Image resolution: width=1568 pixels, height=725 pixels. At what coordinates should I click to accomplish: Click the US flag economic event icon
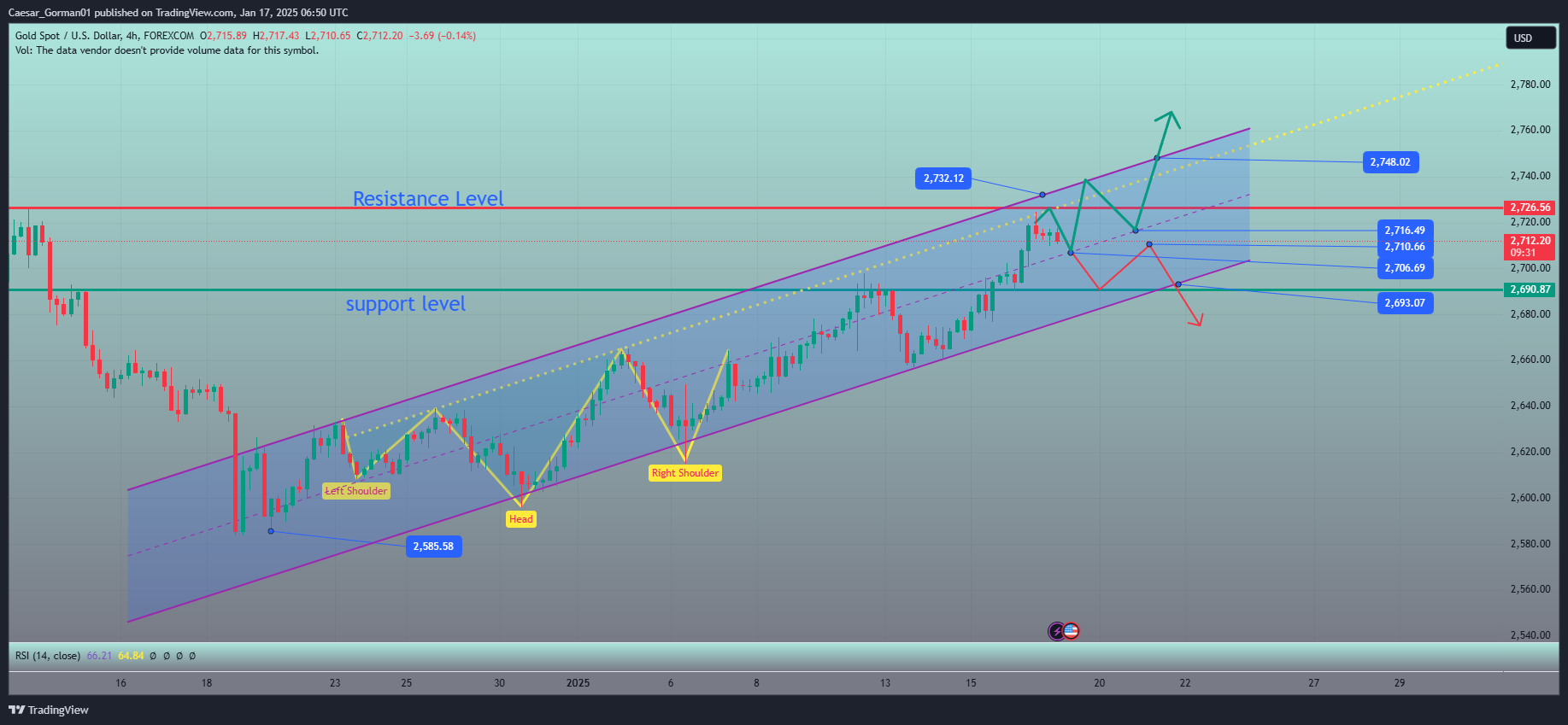(1072, 631)
